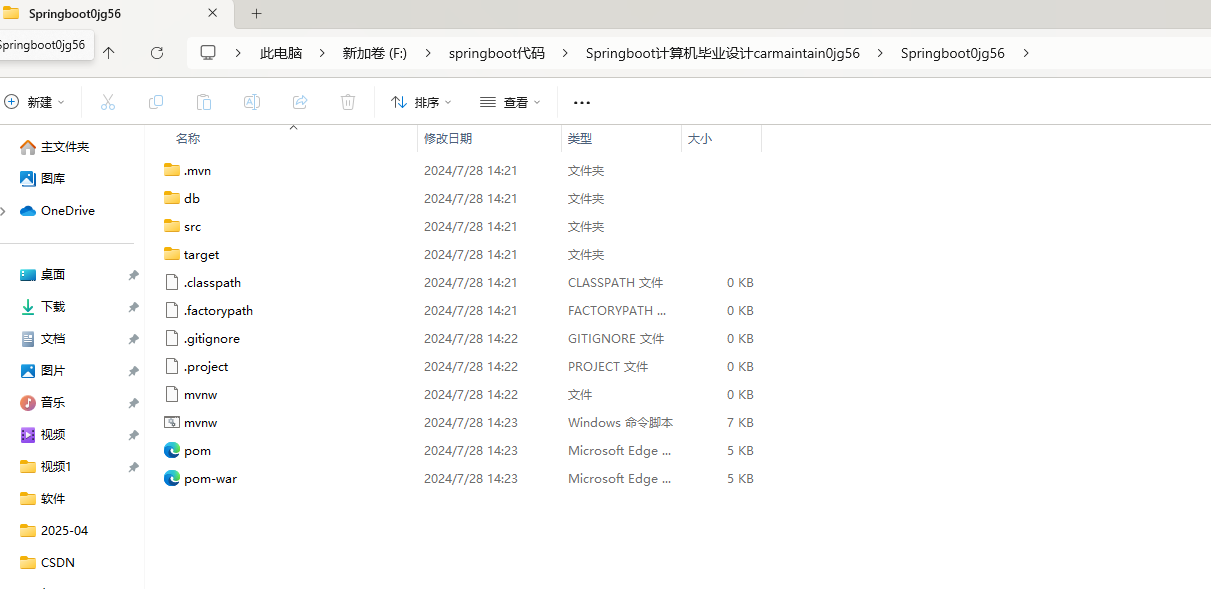Click the Up arrow navigation button
The image size is (1211, 589).
point(109,53)
